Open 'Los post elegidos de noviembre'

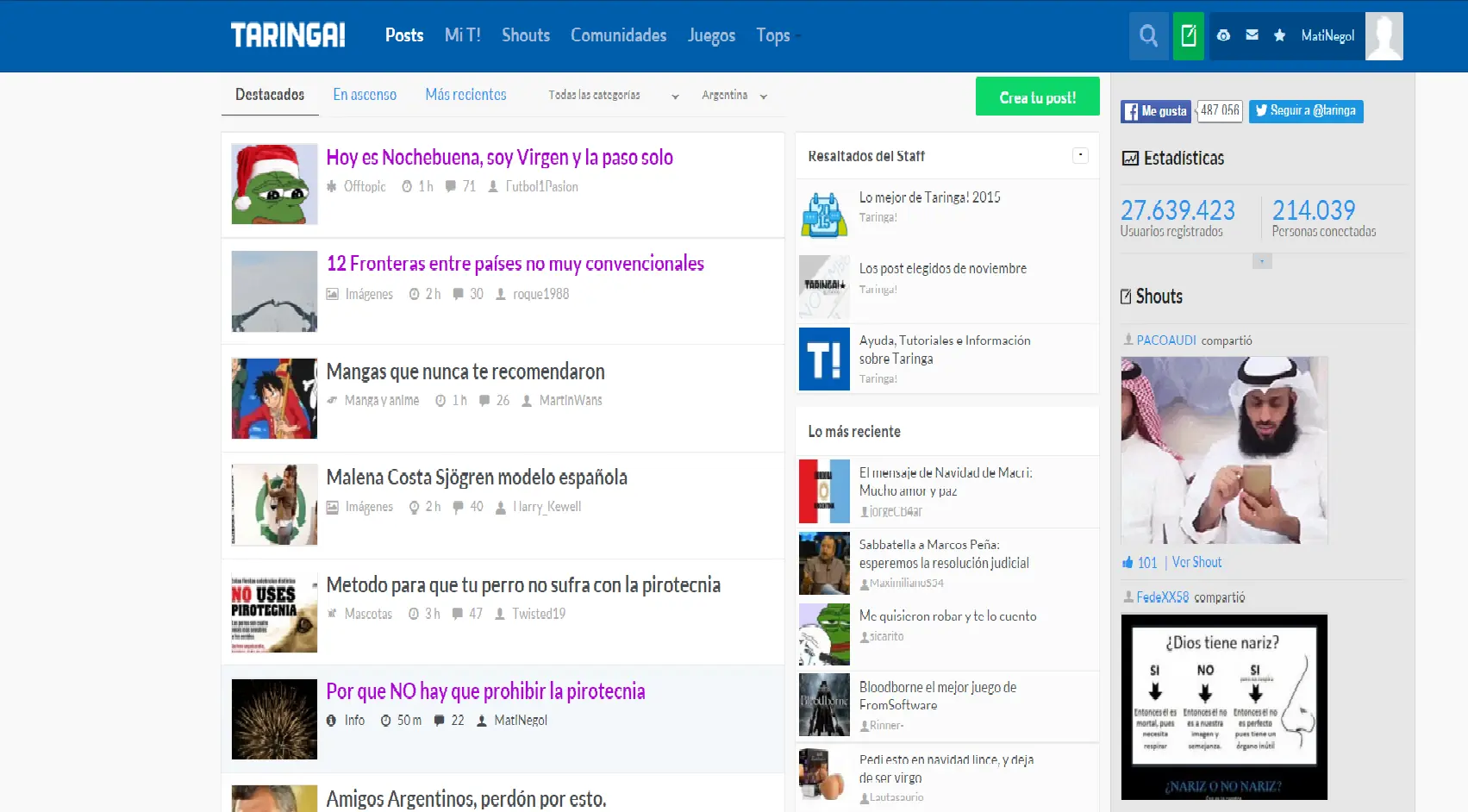943,268
